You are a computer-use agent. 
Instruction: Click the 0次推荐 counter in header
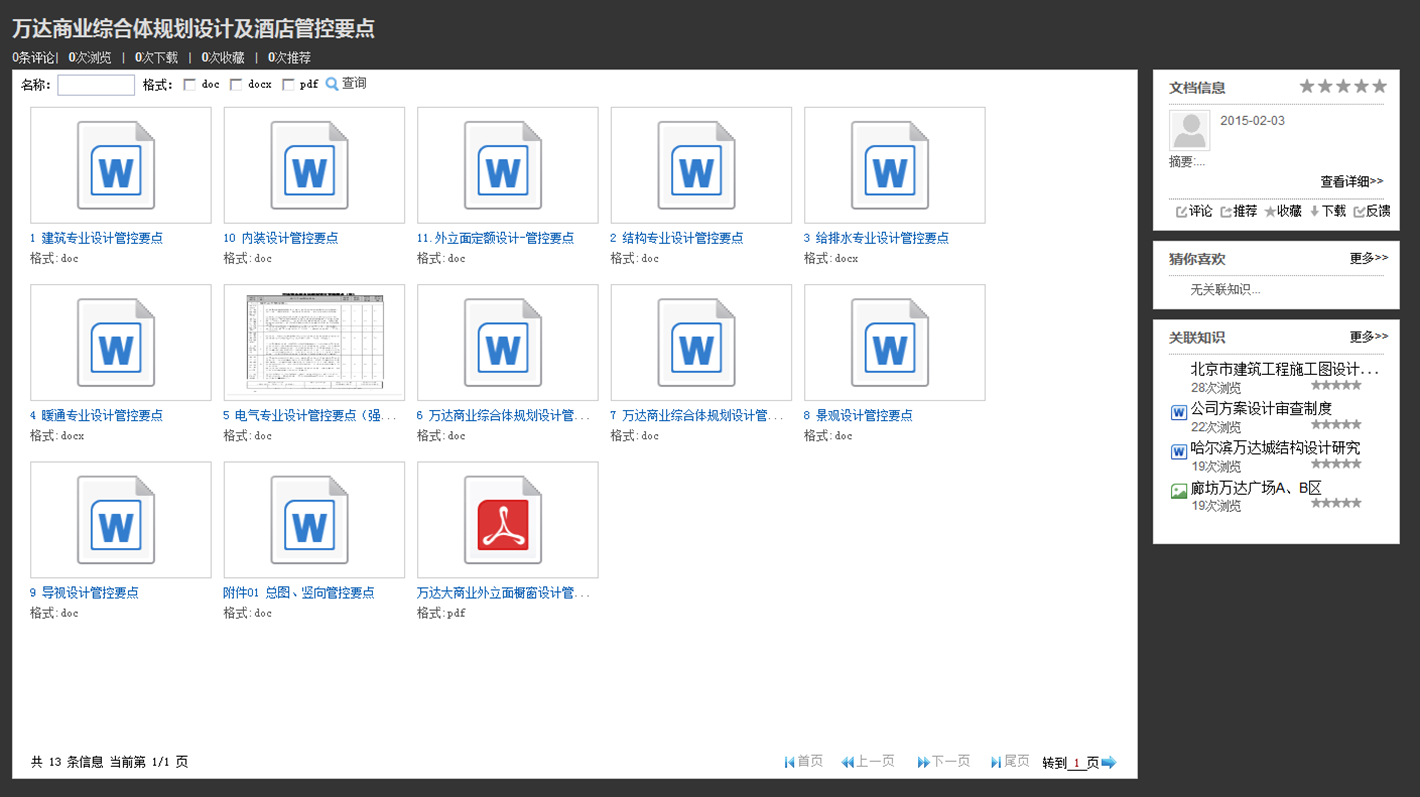(x=290, y=58)
